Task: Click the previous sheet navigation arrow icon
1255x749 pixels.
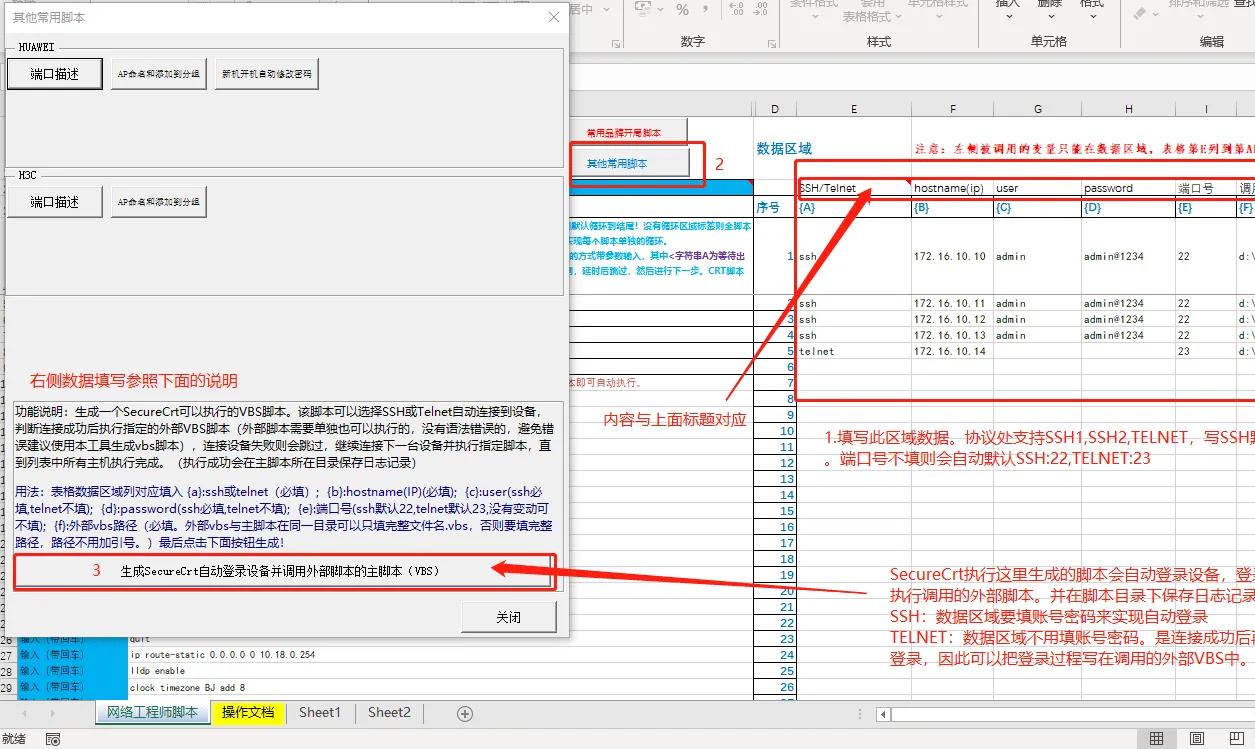Action: (24, 712)
